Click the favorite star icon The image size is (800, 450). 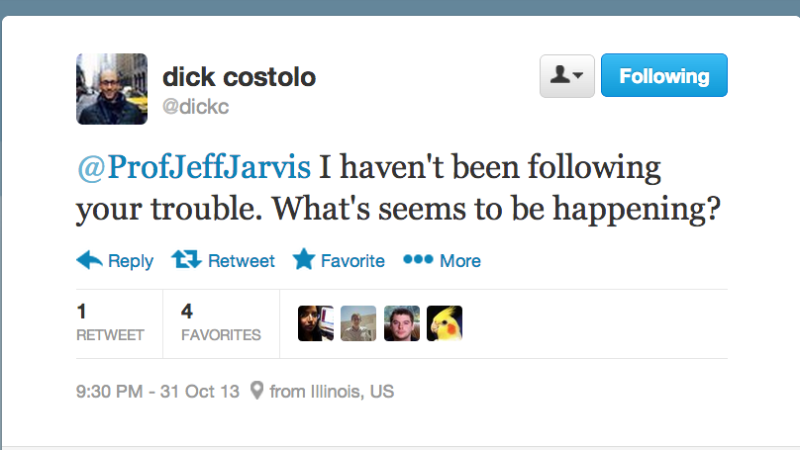303,260
